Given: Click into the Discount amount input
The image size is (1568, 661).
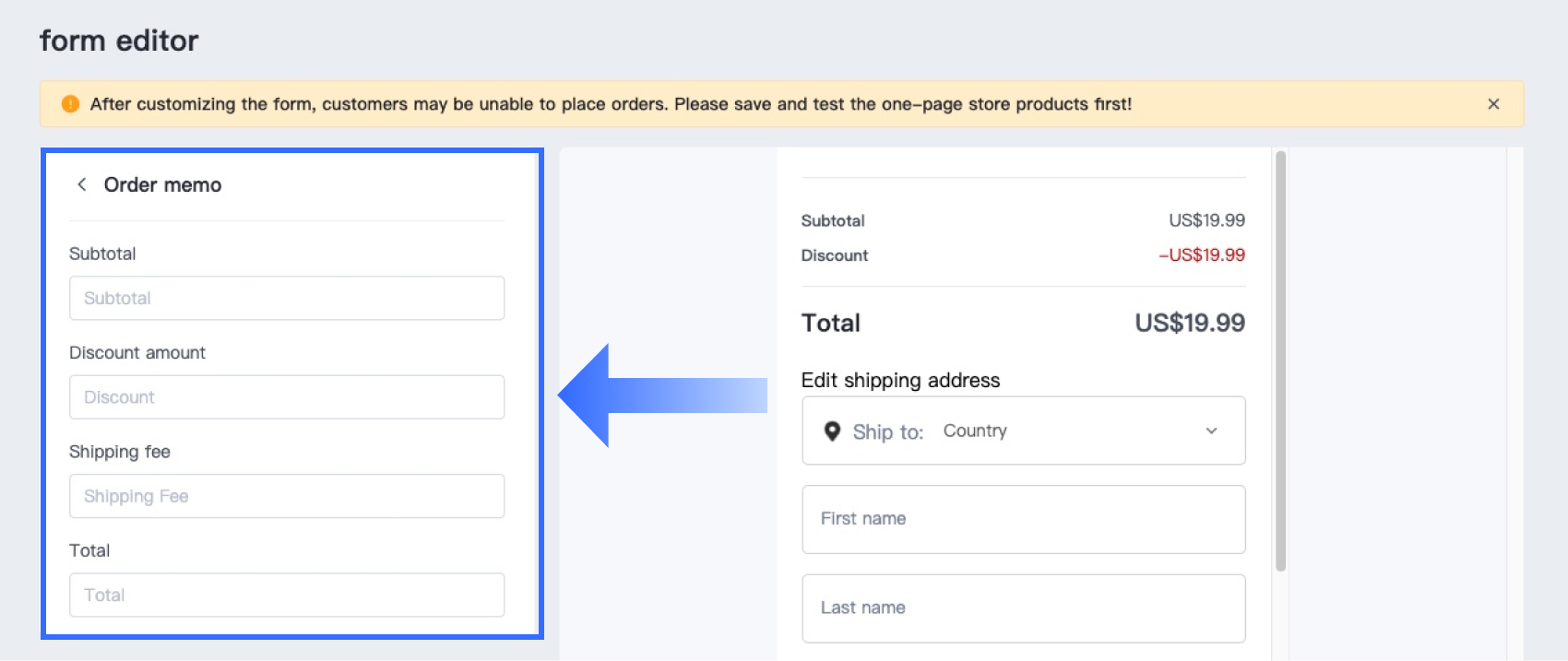Looking at the screenshot, I should tap(287, 397).
